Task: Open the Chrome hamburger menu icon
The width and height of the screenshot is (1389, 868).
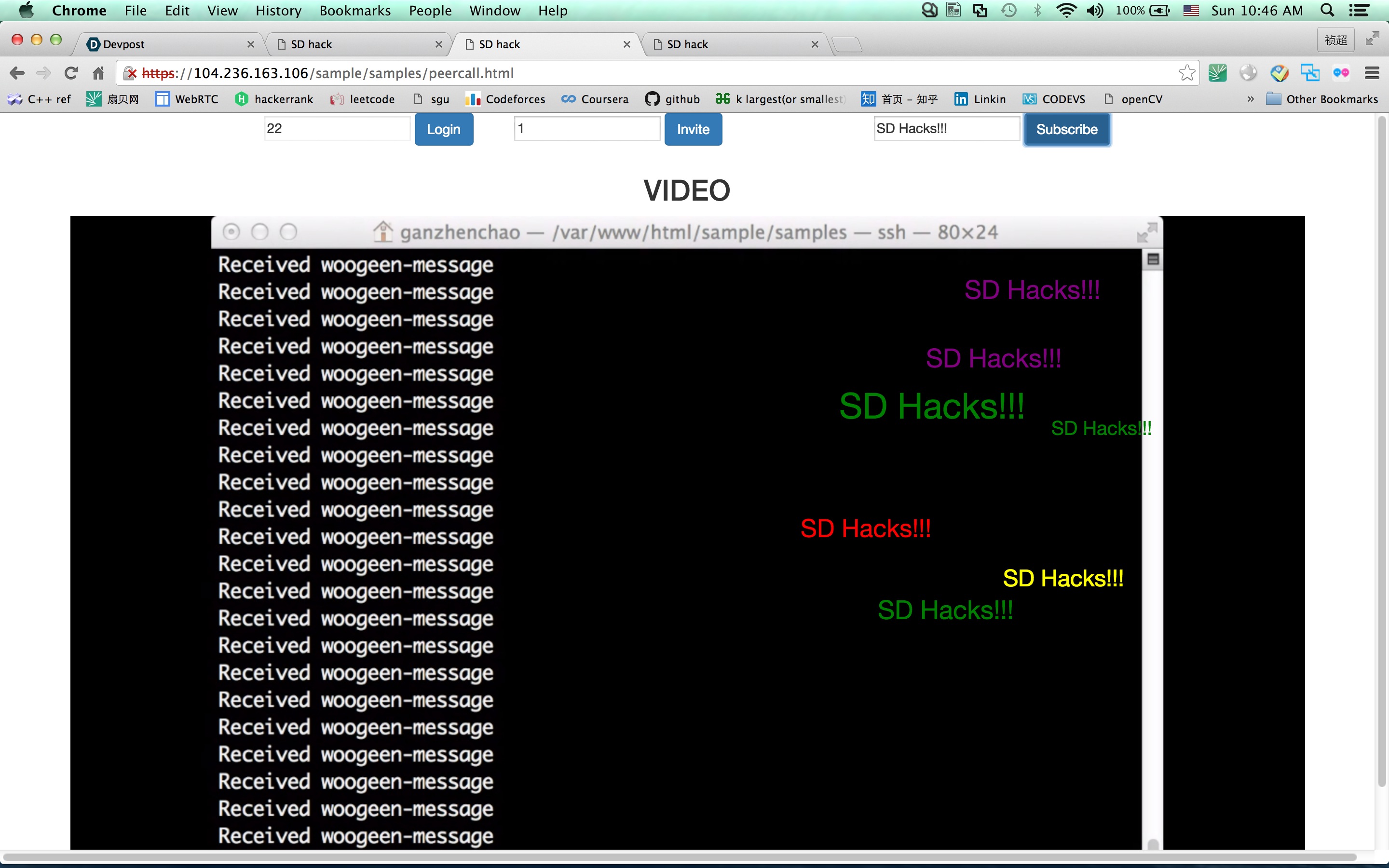Action: 1372,73
